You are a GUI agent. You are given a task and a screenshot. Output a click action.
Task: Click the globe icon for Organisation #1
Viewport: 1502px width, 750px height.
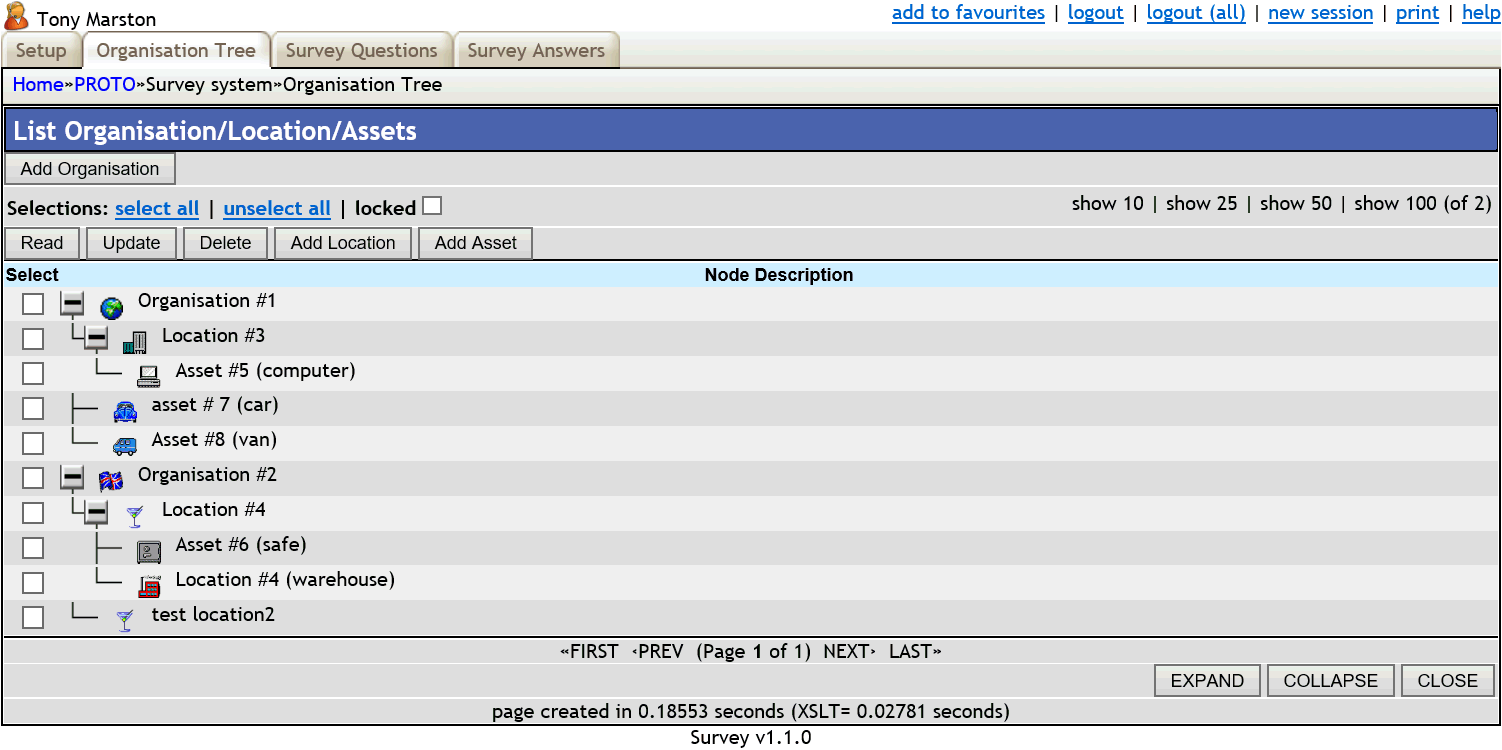click(x=110, y=304)
